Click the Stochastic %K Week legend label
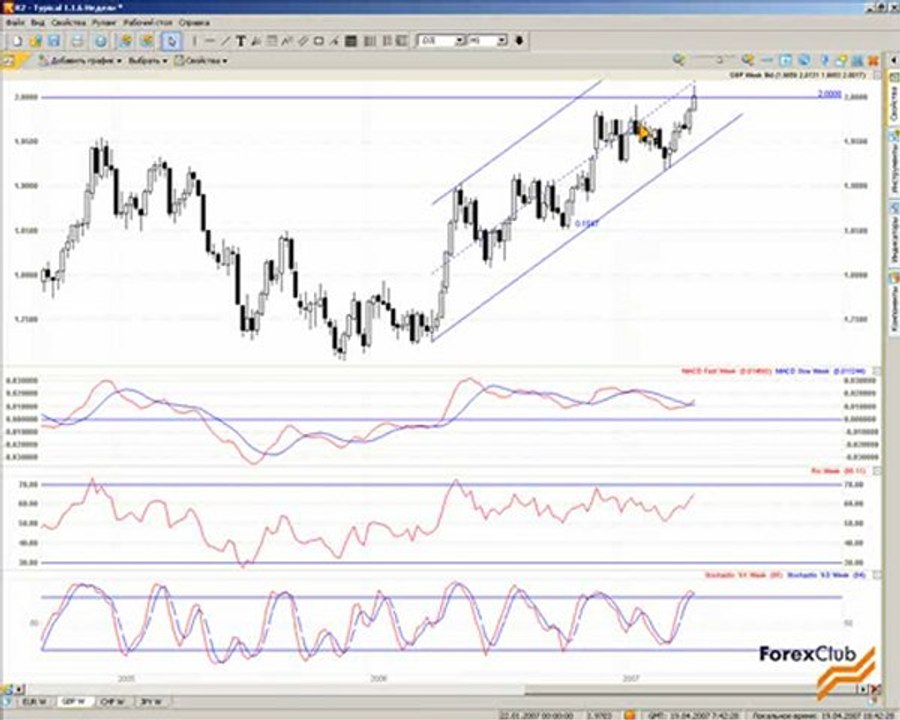The image size is (900, 720). pyautogui.click(x=743, y=574)
